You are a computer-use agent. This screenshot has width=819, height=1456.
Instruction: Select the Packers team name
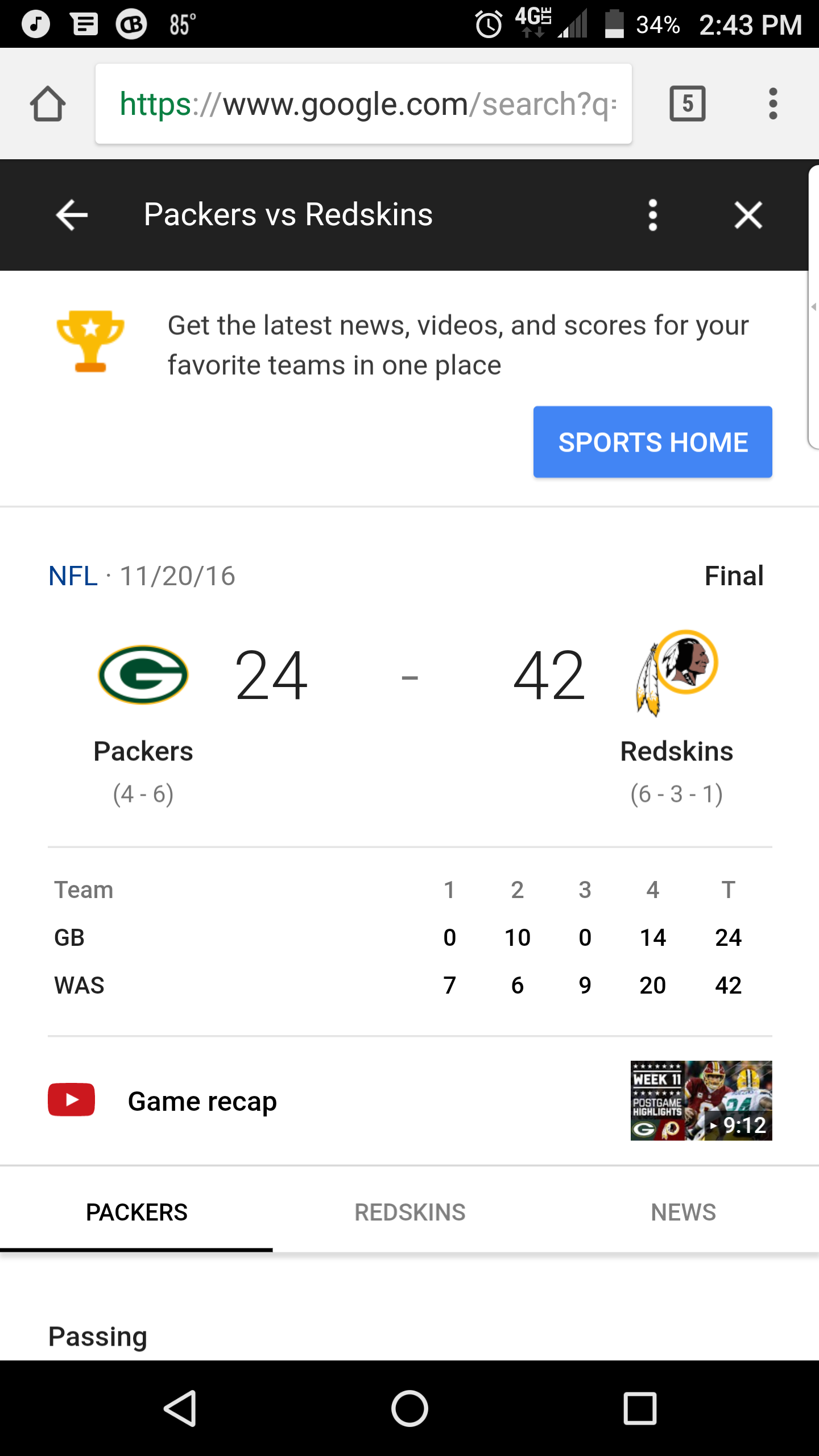143,751
